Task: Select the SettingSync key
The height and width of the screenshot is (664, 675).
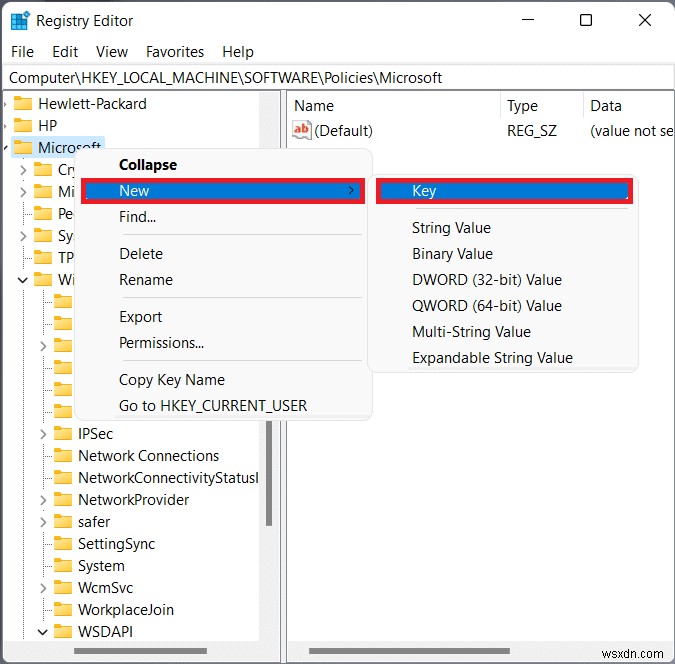Action: coord(116,543)
